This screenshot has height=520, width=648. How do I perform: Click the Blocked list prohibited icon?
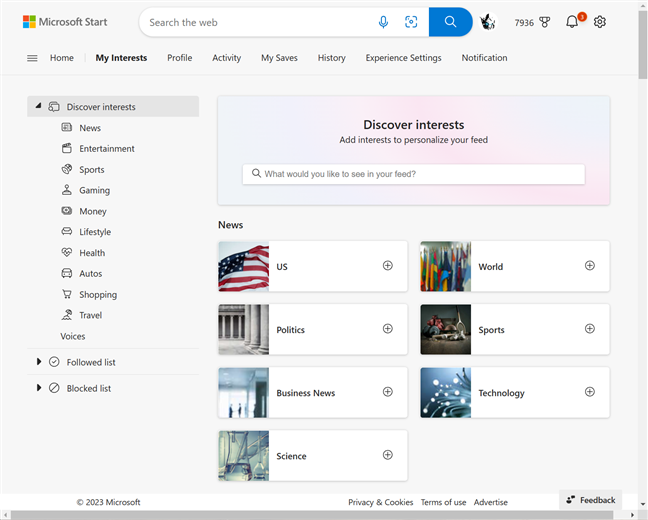[54, 388]
